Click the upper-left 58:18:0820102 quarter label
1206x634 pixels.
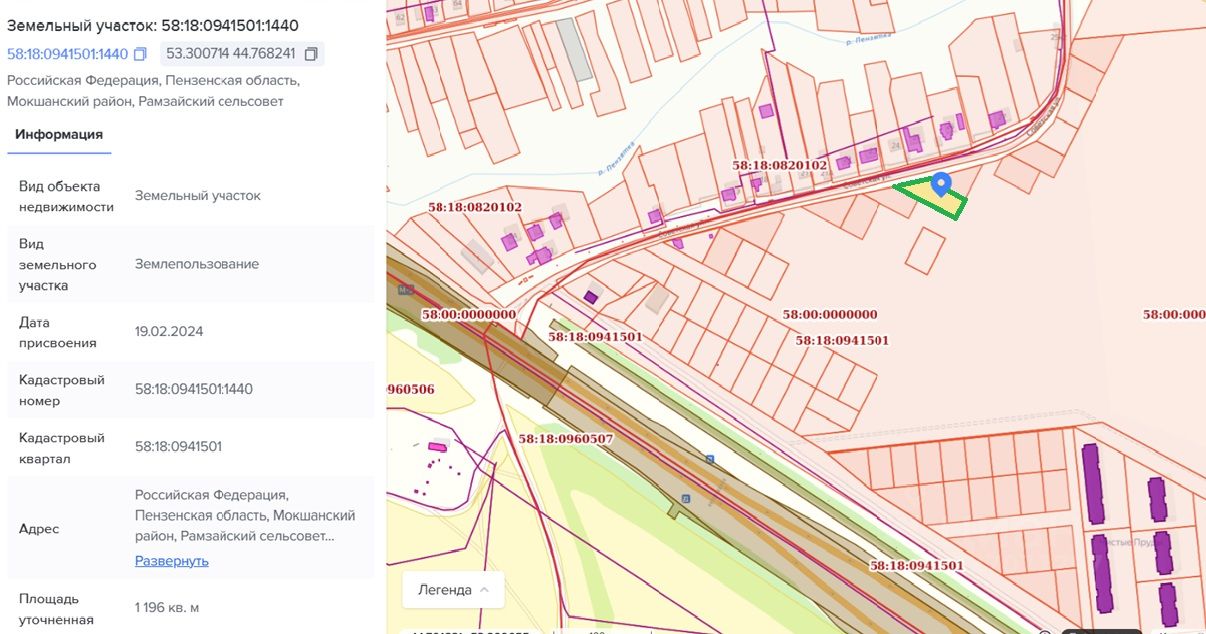pos(475,207)
